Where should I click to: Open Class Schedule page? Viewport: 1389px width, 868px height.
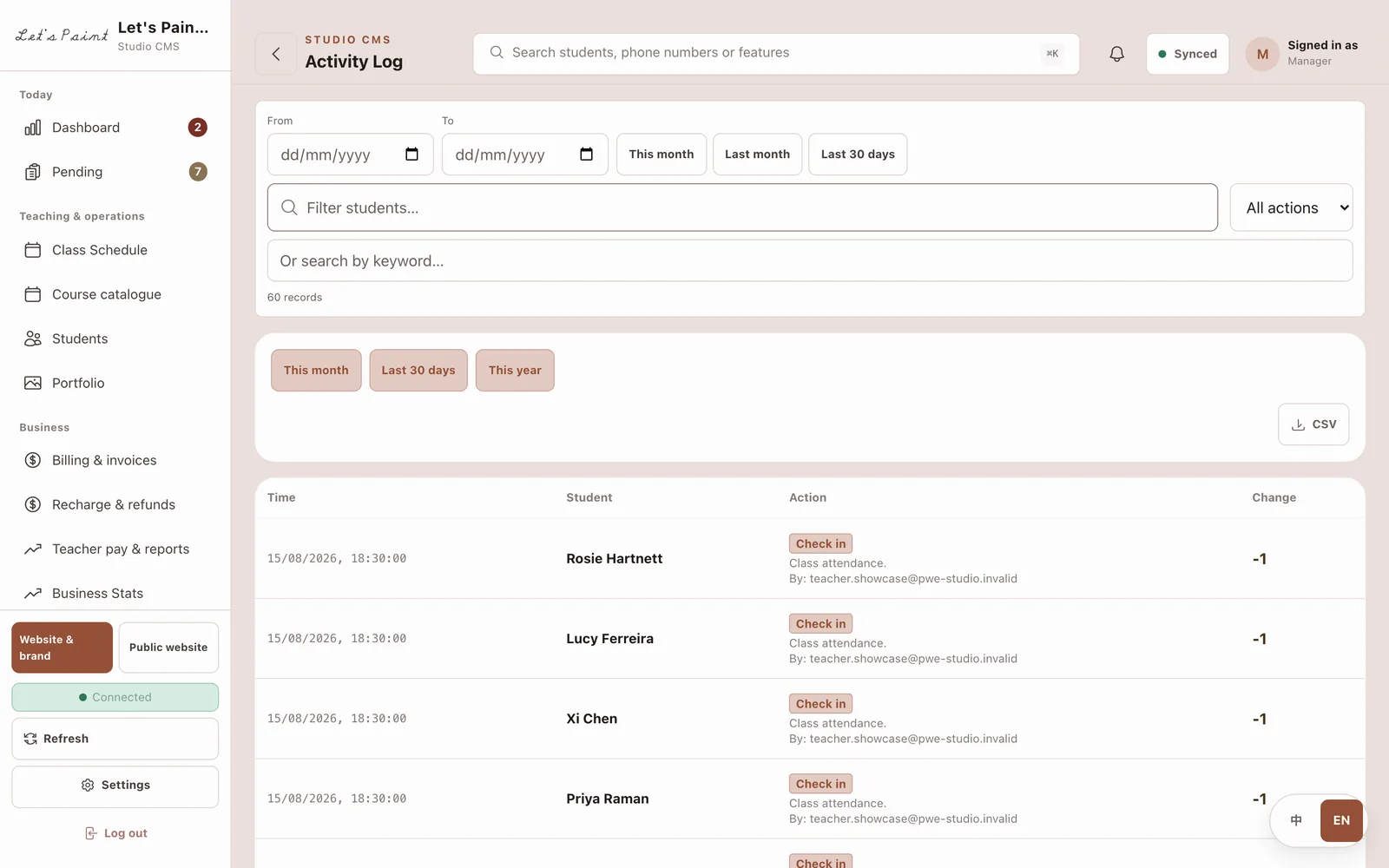click(115, 250)
